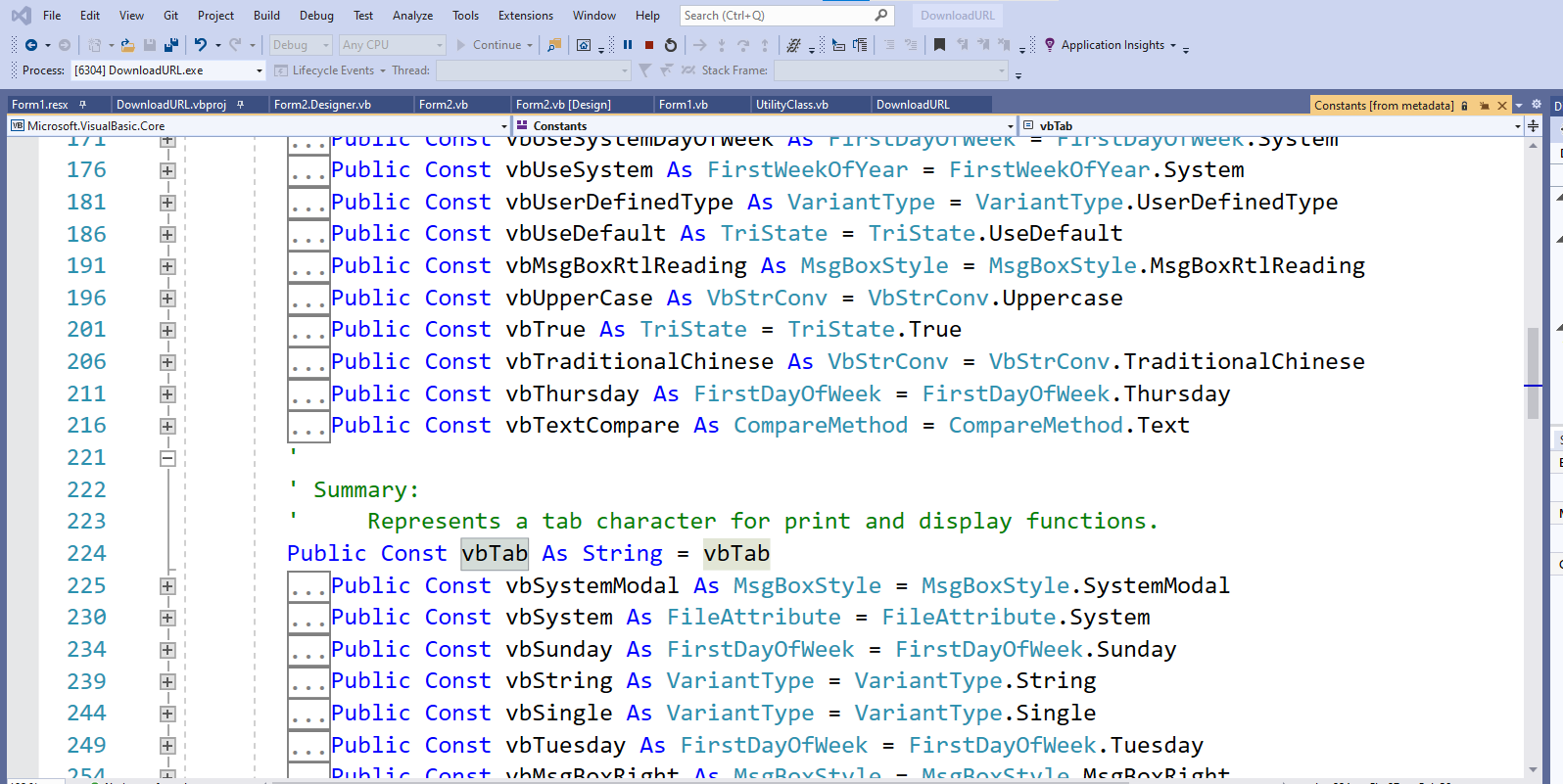The height and width of the screenshot is (784, 1563).
Task: Click the Undo arrow icon
Action: click(x=201, y=45)
